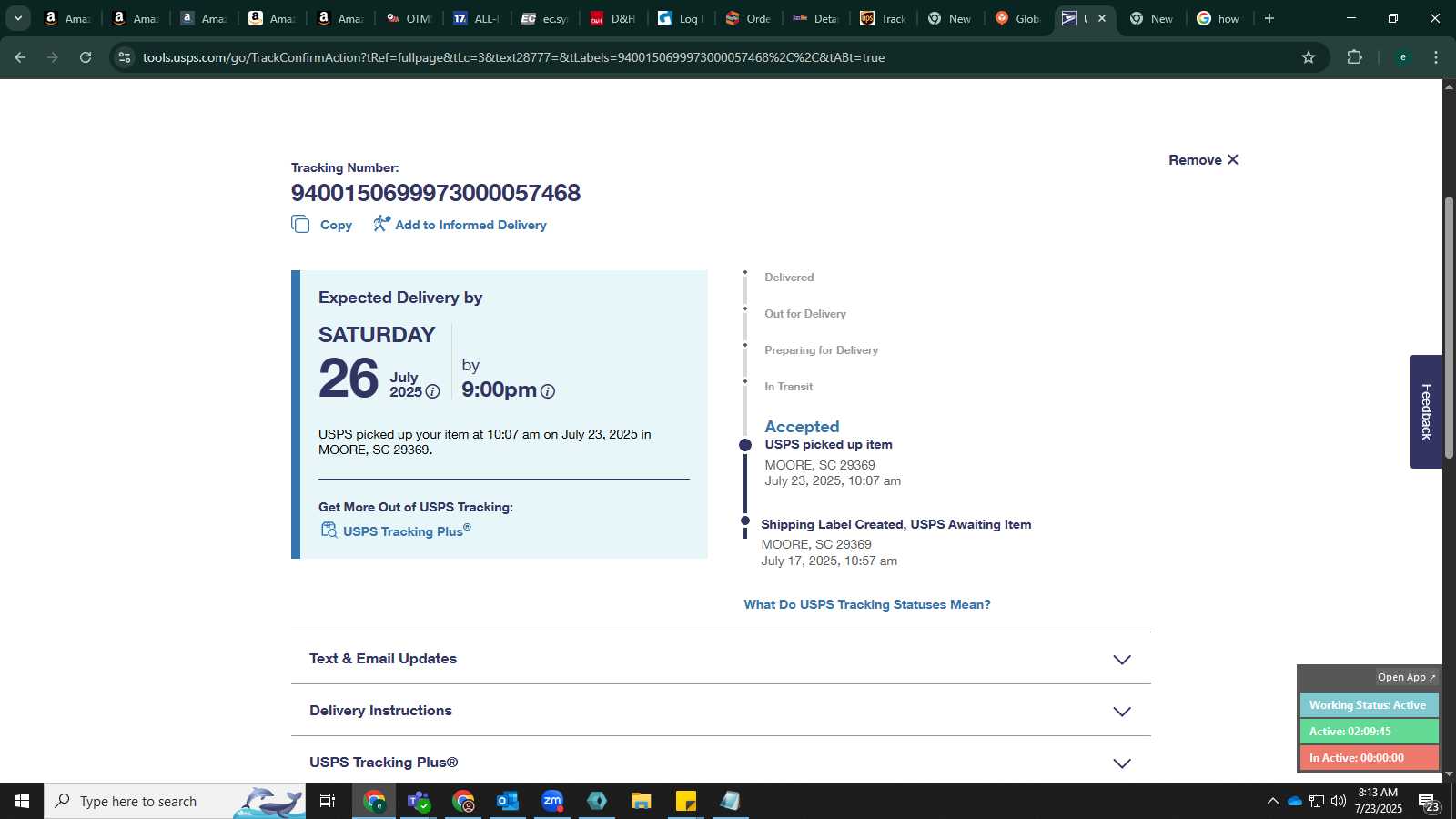Click the Open App link in the tracker widget

point(1406,677)
